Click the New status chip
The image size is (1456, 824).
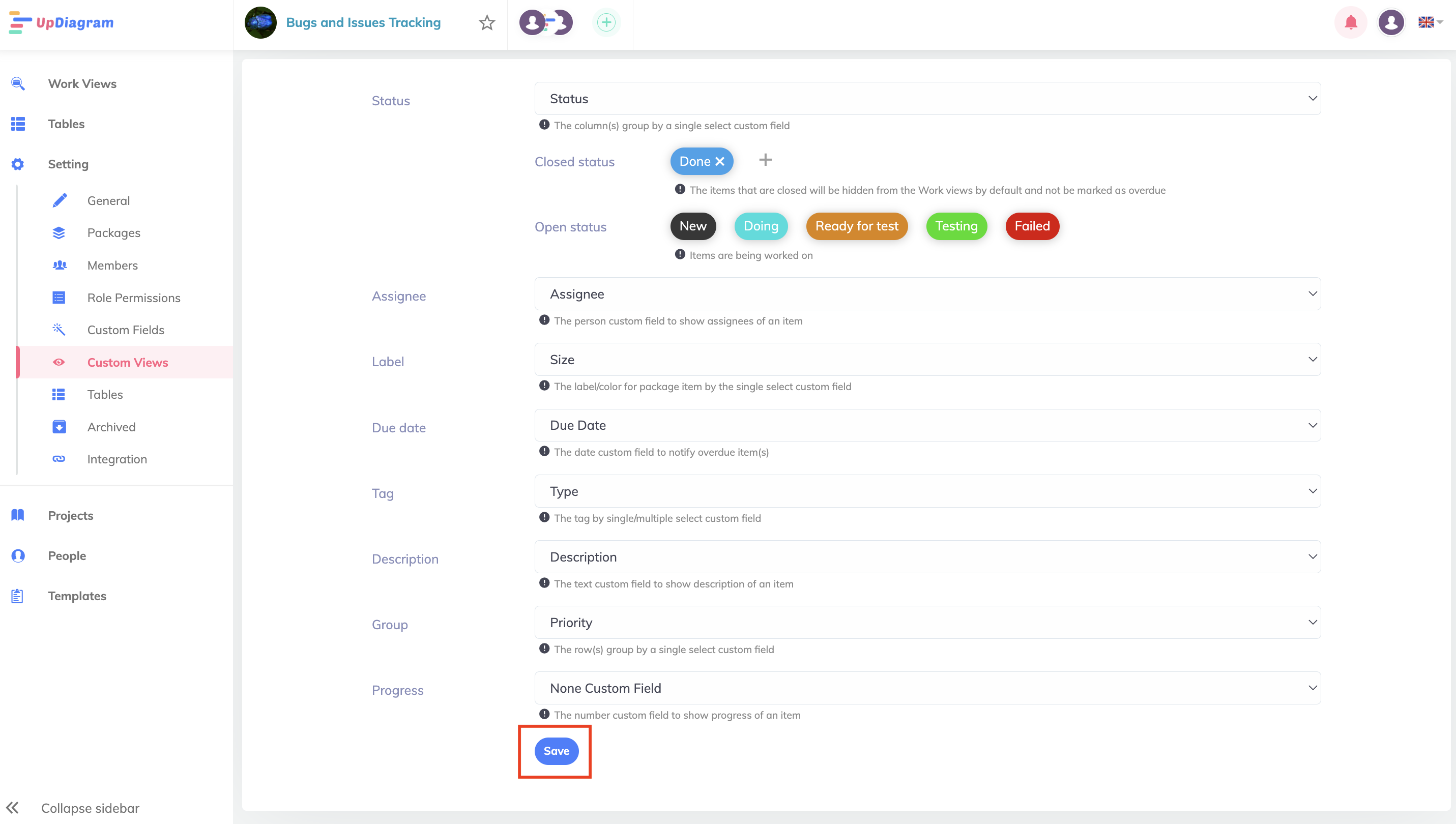tap(693, 226)
